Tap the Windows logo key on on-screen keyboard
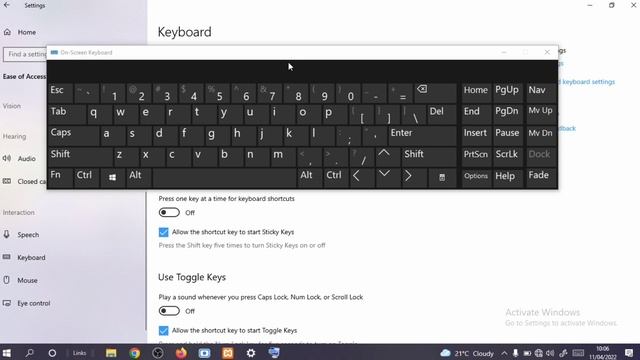640x360 pixels. pos(112,177)
